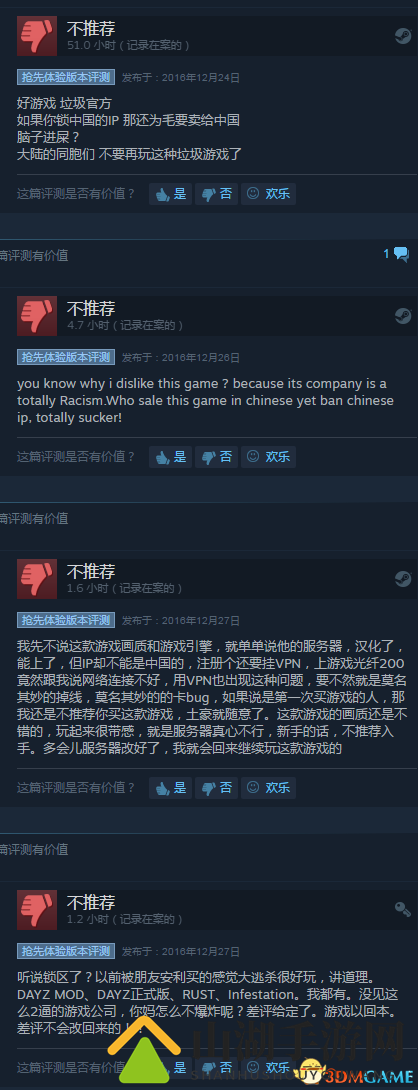Vote 否 on the VPN server review
418x1090 pixels.
tap(216, 788)
